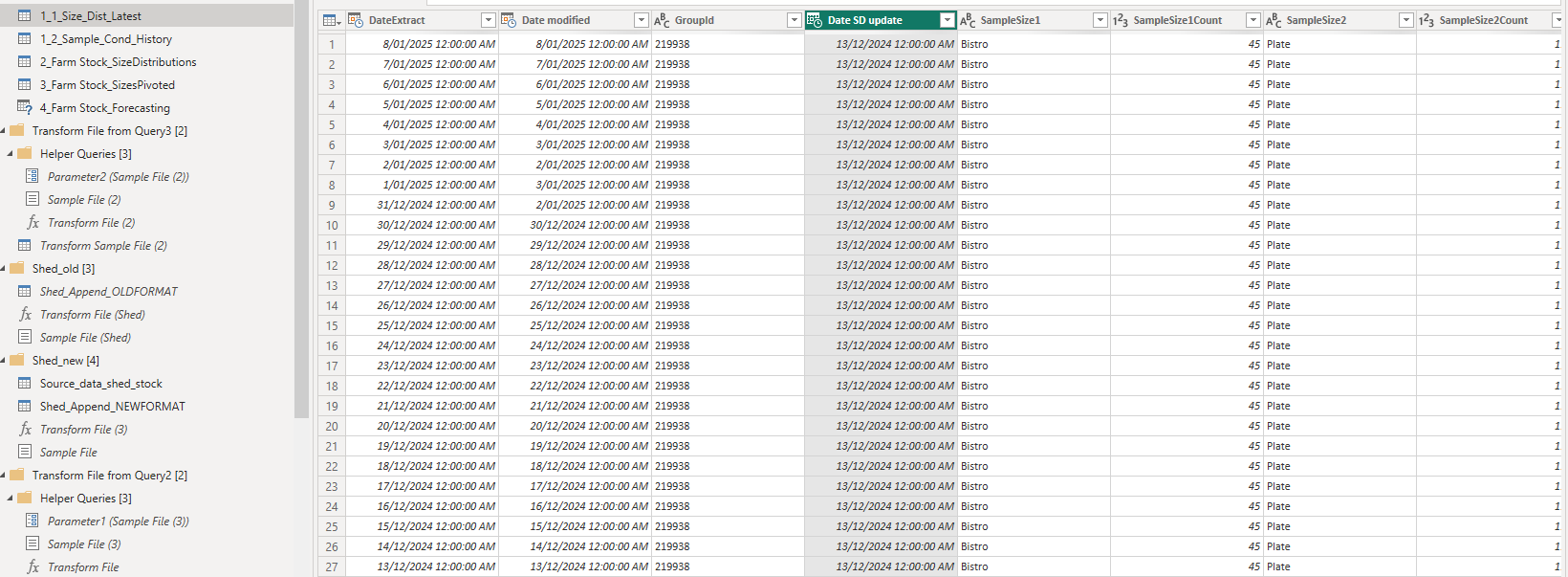
Task: Open 4_Farm Stock_Forecasting query
Action: 105,108
